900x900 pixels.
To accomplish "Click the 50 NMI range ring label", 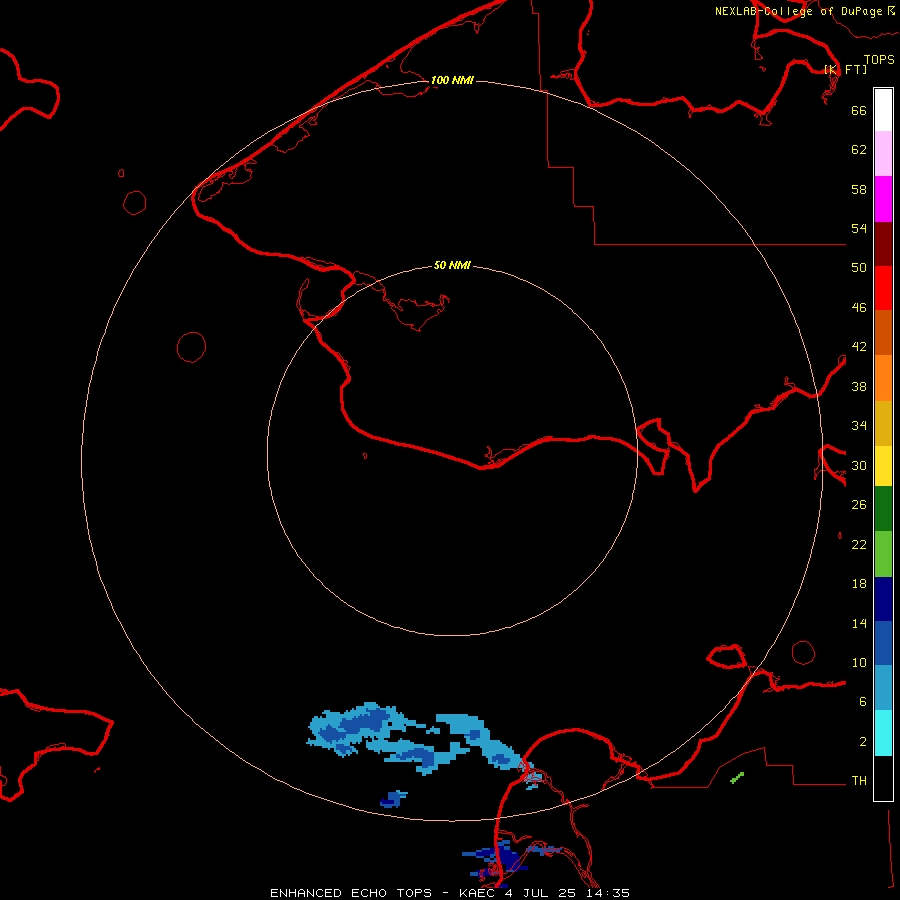I will tap(452, 265).
